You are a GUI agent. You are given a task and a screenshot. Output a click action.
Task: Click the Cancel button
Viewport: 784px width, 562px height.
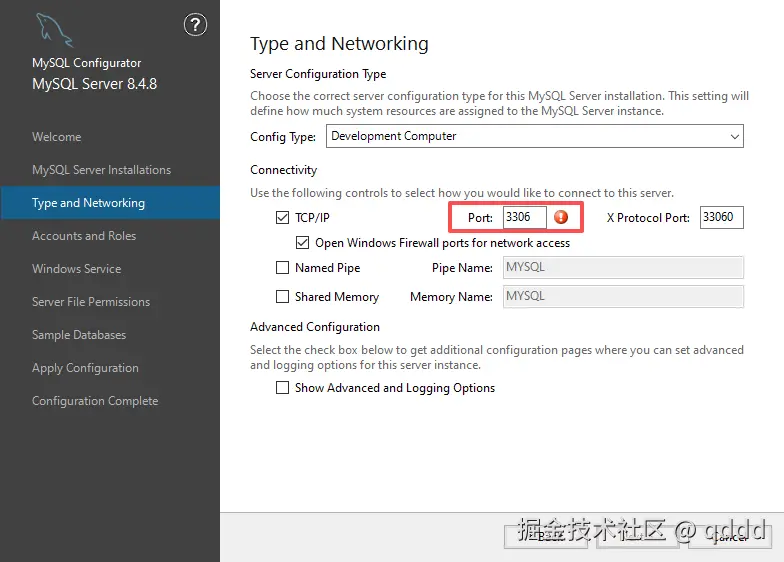(x=730, y=537)
